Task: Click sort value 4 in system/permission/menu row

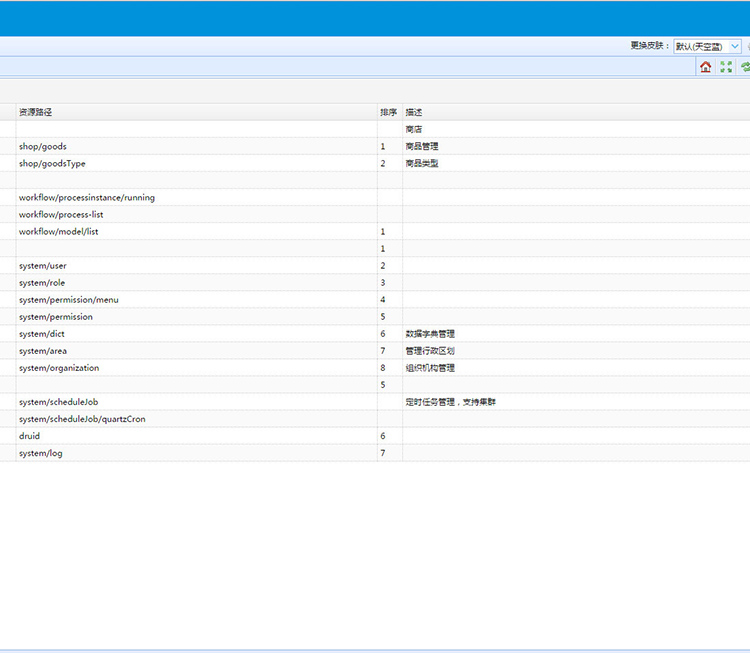Action: pyautogui.click(x=383, y=300)
